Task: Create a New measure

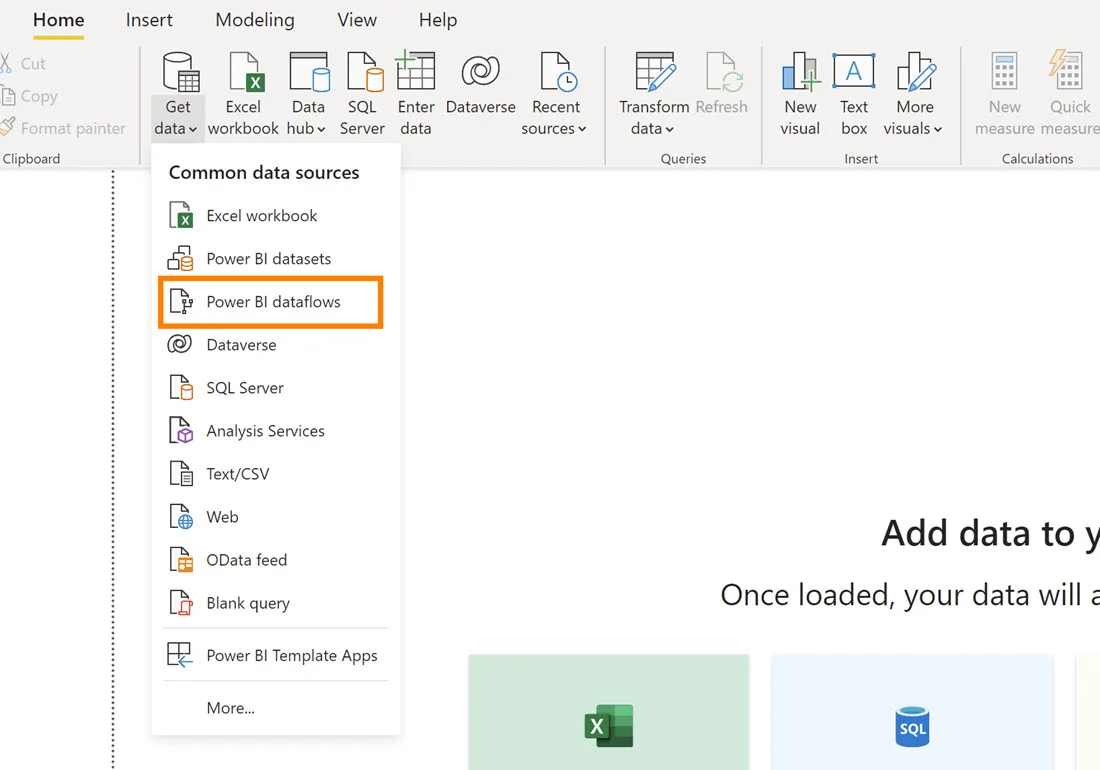Action: point(1005,94)
